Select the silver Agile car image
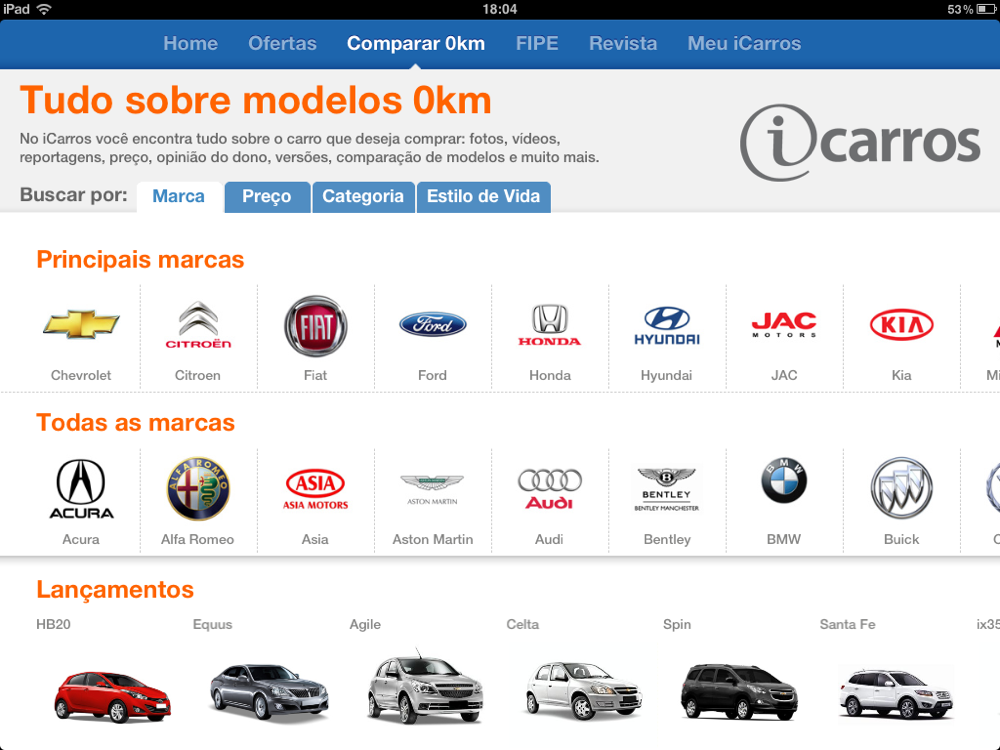The width and height of the screenshot is (1000, 750). 425,688
